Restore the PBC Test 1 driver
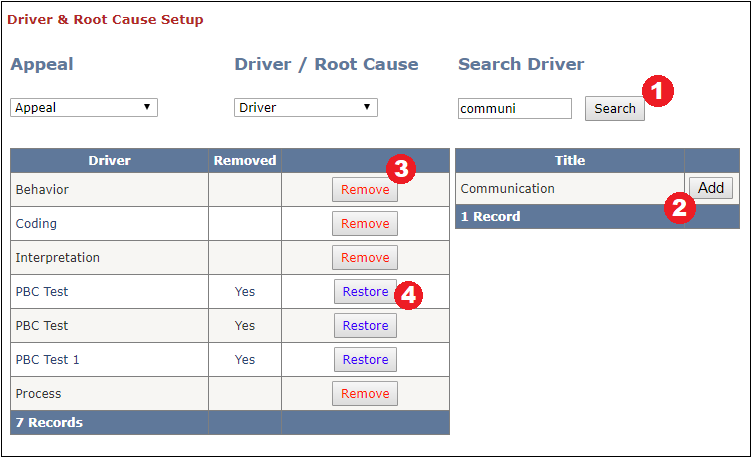This screenshot has height=458, width=752. [x=365, y=359]
